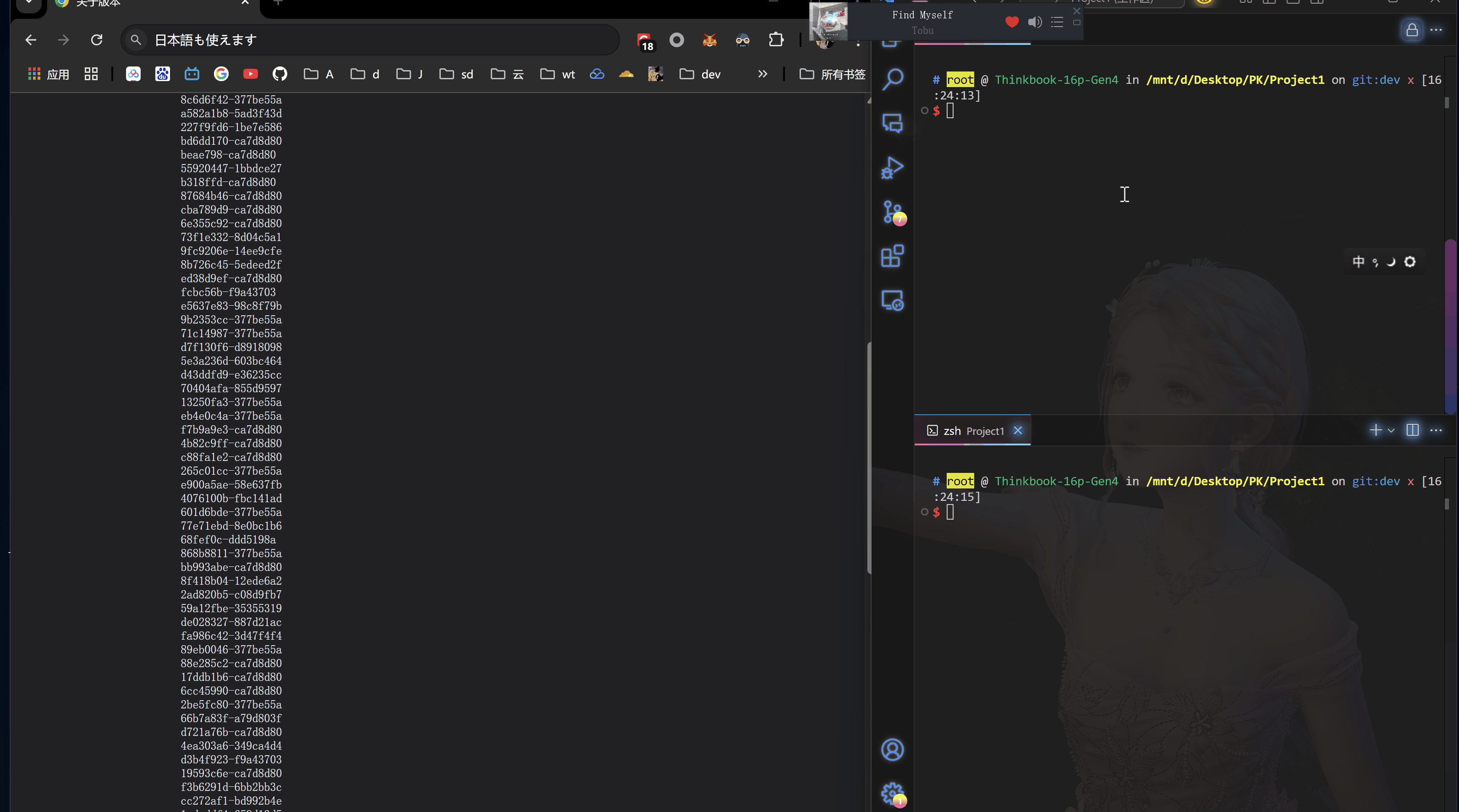Open VS Code Extensions view
This screenshot has height=812, width=1459.
[x=893, y=256]
